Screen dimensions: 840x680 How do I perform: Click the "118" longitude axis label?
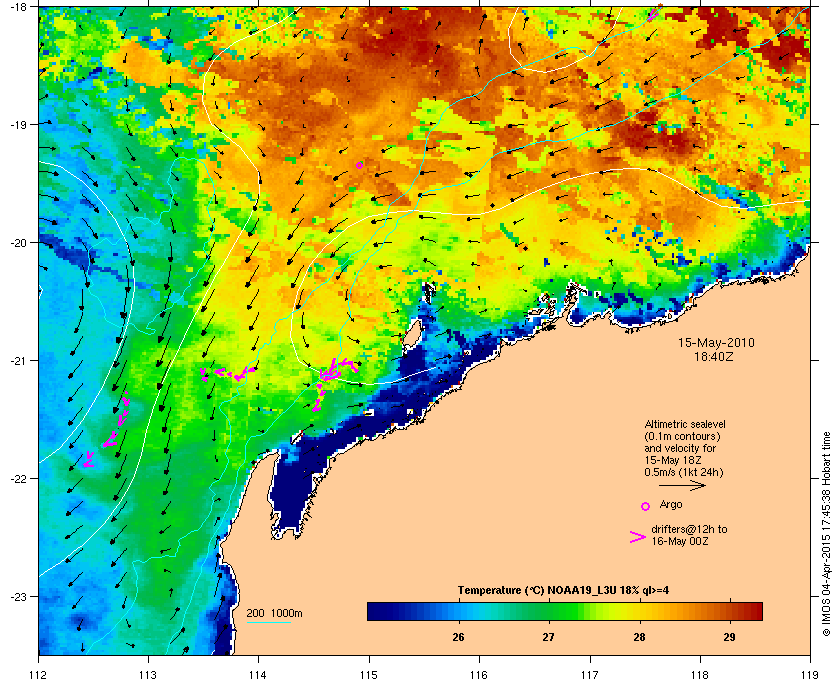click(x=700, y=674)
